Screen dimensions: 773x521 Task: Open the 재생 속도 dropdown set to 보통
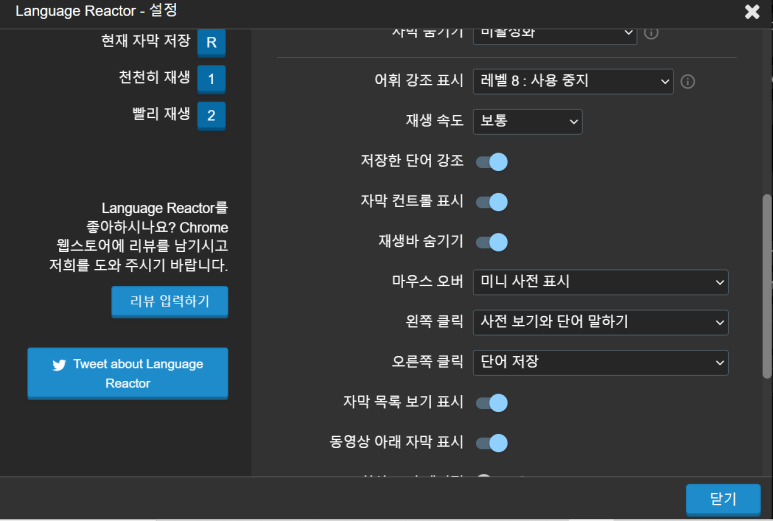[x=527, y=122]
